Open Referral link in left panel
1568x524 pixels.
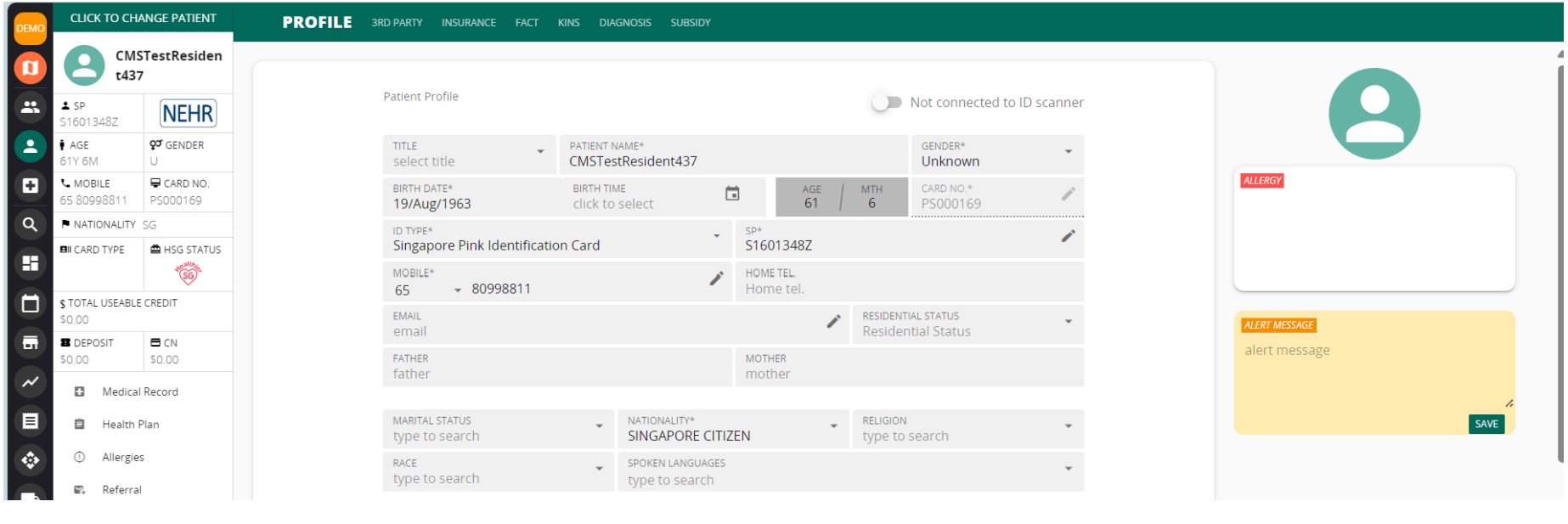[x=122, y=490]
